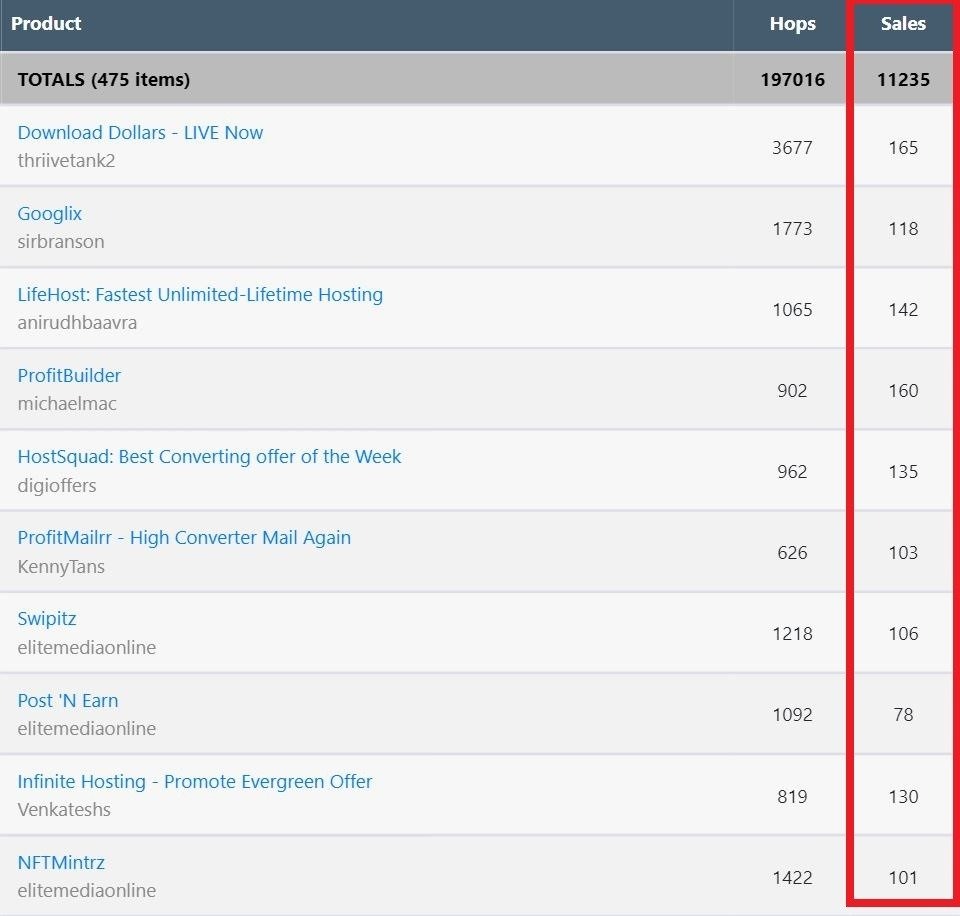This screenshot has width=960, height=916.
Task: Select sales value 118 for Googlix
Action: pos(903,228)
